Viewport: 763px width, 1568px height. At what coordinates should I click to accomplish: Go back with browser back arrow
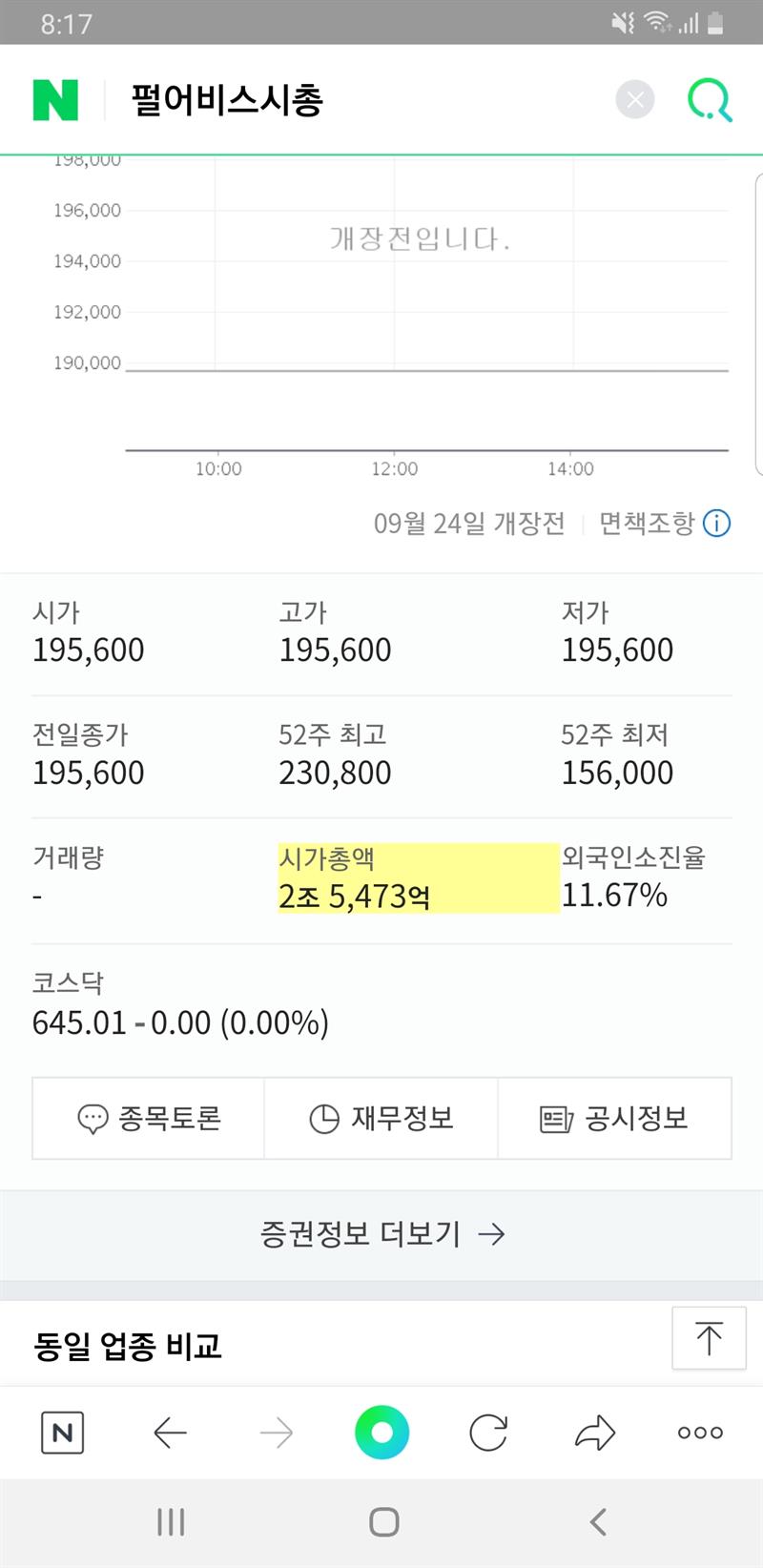170,1433
